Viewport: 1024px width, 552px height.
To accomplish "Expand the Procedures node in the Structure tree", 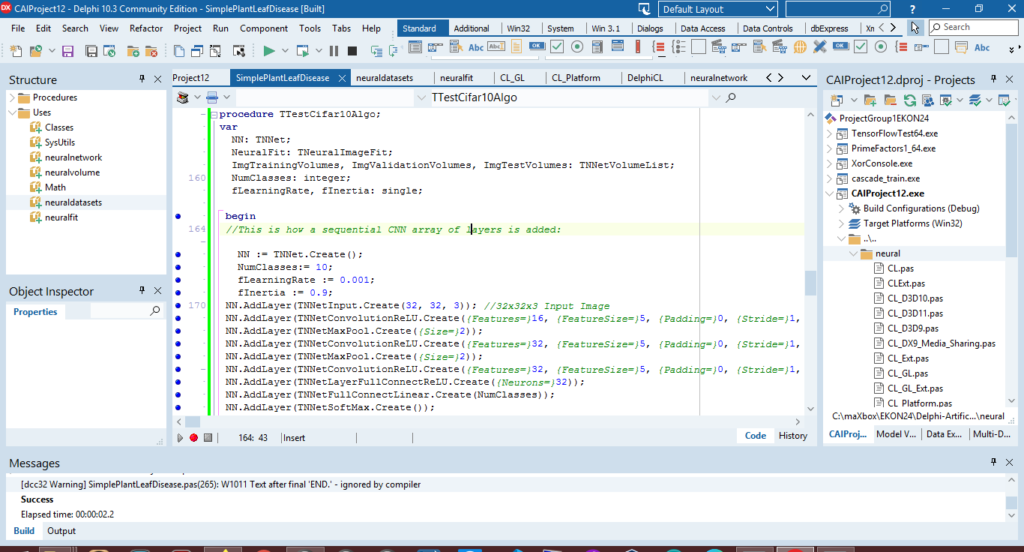I will point(13,98).
